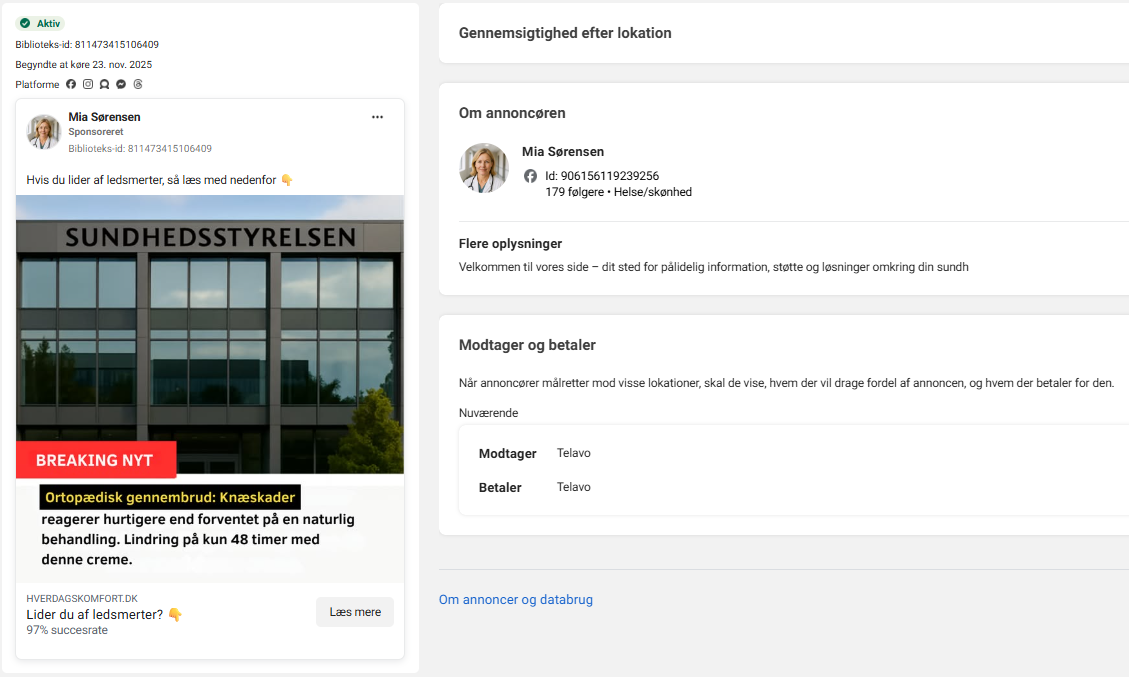Click Mia Sørensen name under Om annoncøren

(x=563, y=152)
